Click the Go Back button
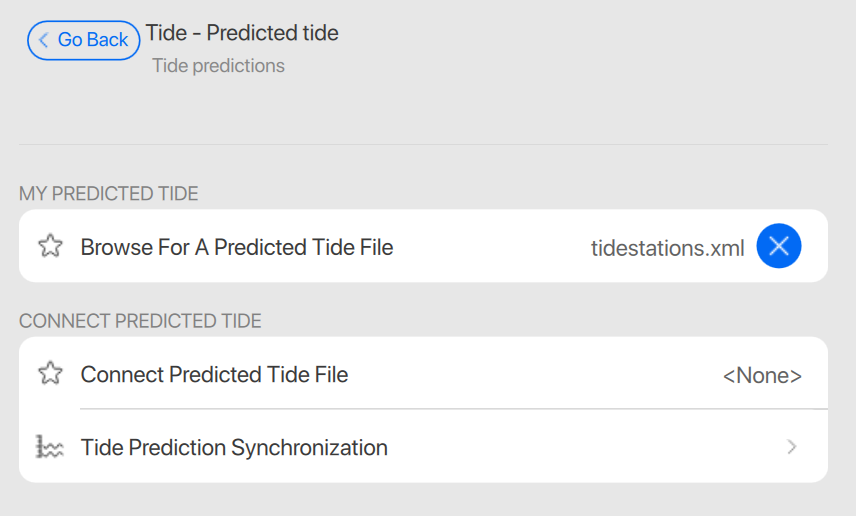Viewport: 856px width, 516px height. click(x=84, y=40)
